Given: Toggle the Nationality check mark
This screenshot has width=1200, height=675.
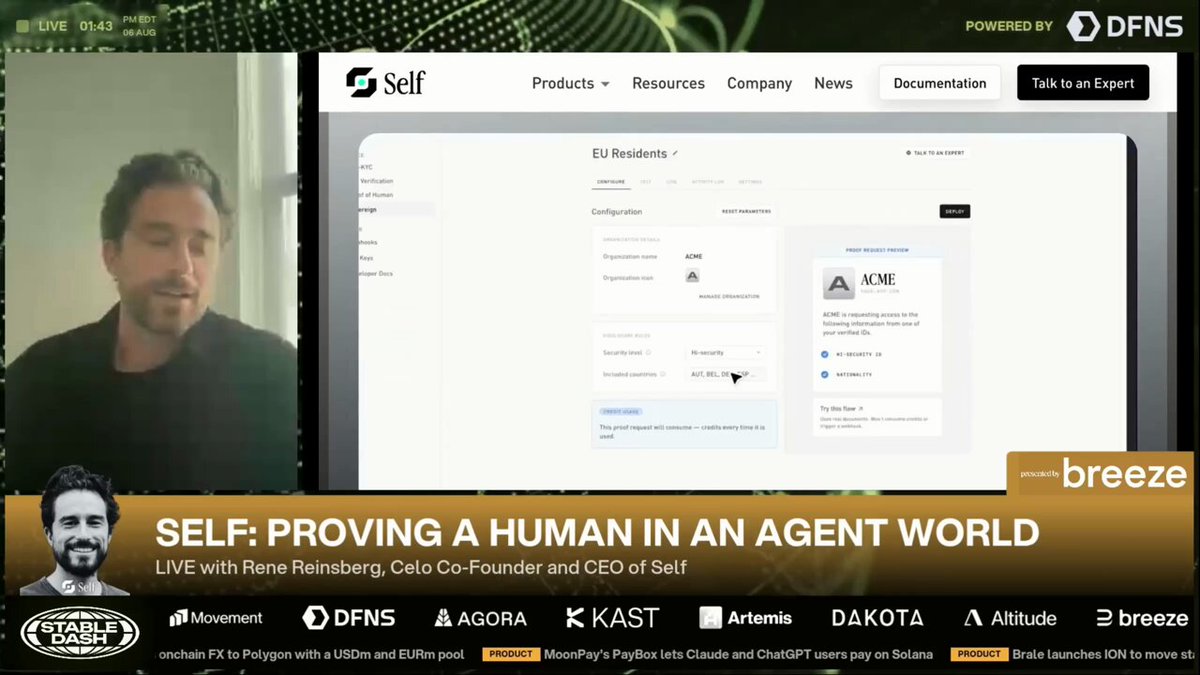Looking at the screenshot, I should coord(825,374).
